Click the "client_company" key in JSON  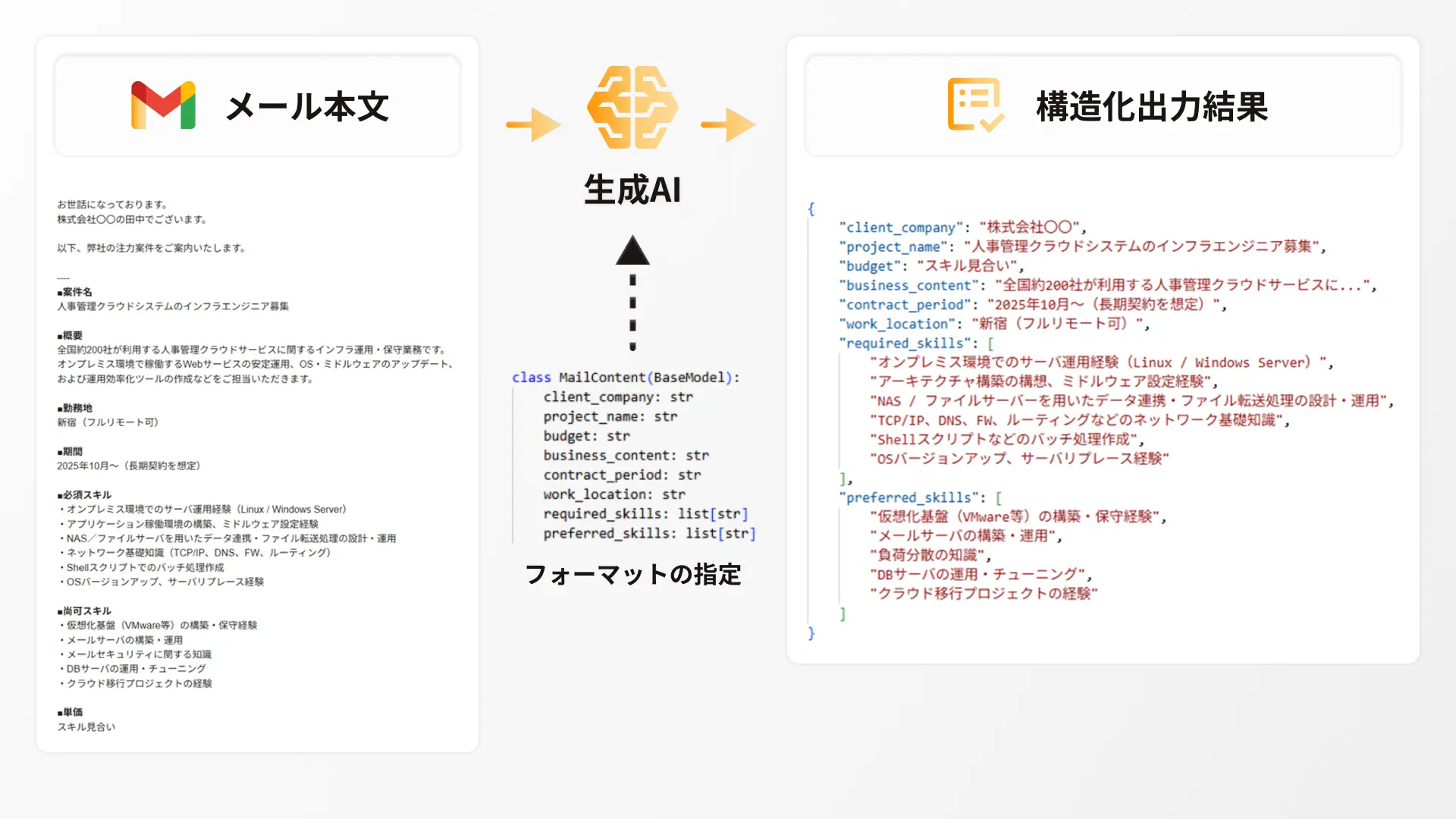(x=900, y=227)
